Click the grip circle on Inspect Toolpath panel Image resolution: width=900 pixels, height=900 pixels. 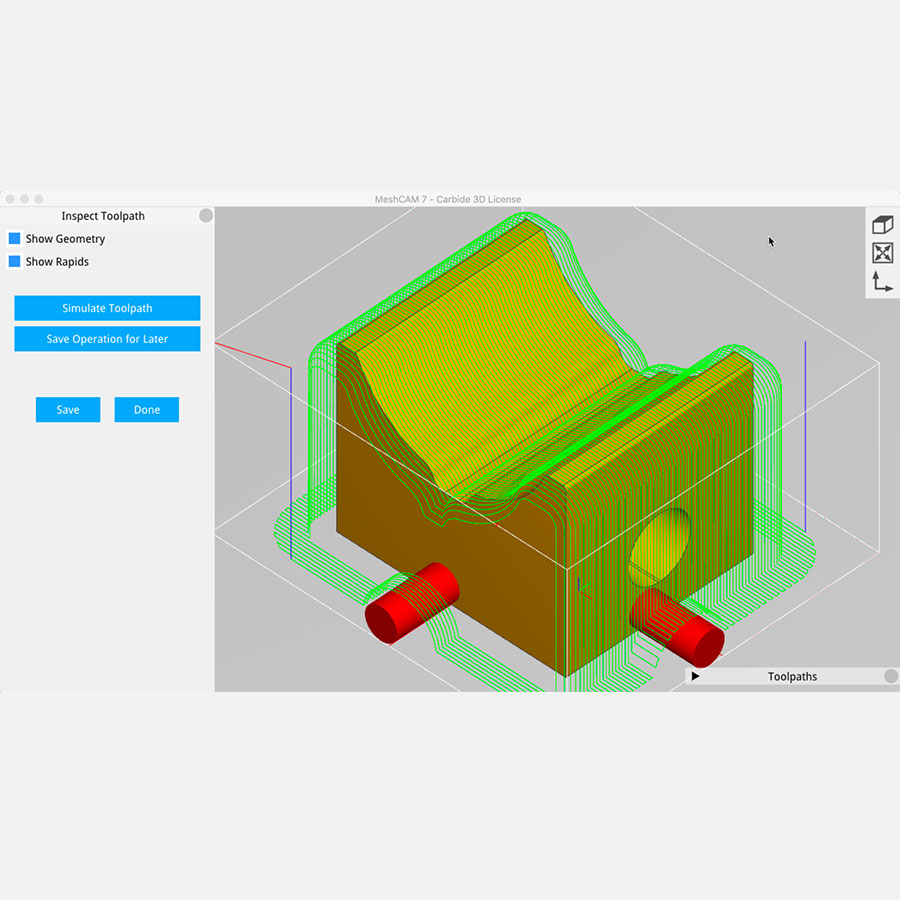click(205, 215)
